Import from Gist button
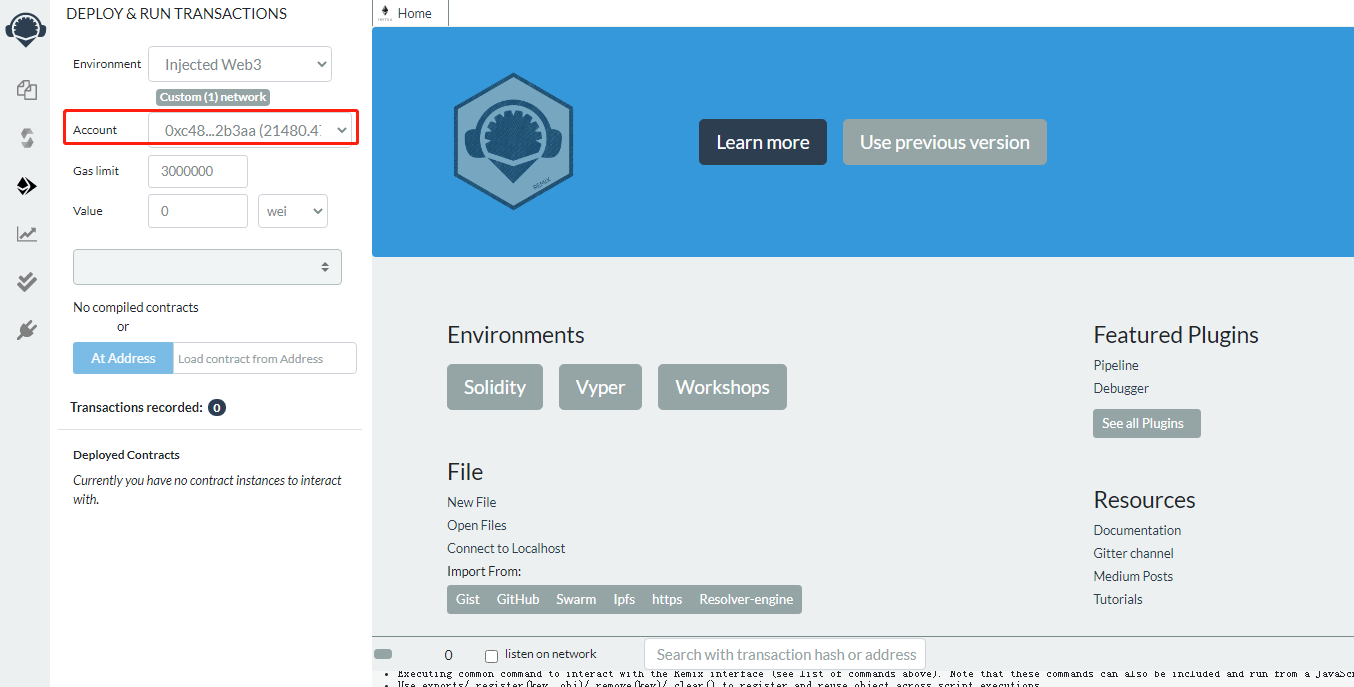 coord(468,599)
